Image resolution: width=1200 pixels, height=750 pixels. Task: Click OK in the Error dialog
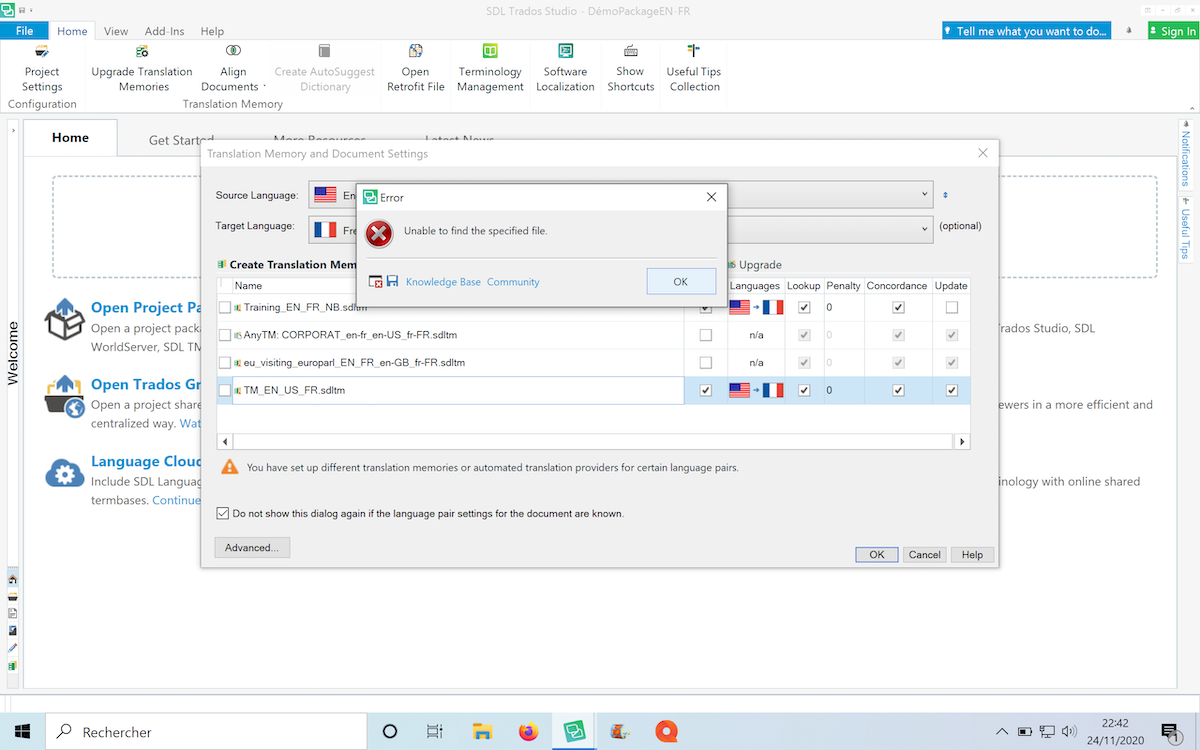pos(681,282)
